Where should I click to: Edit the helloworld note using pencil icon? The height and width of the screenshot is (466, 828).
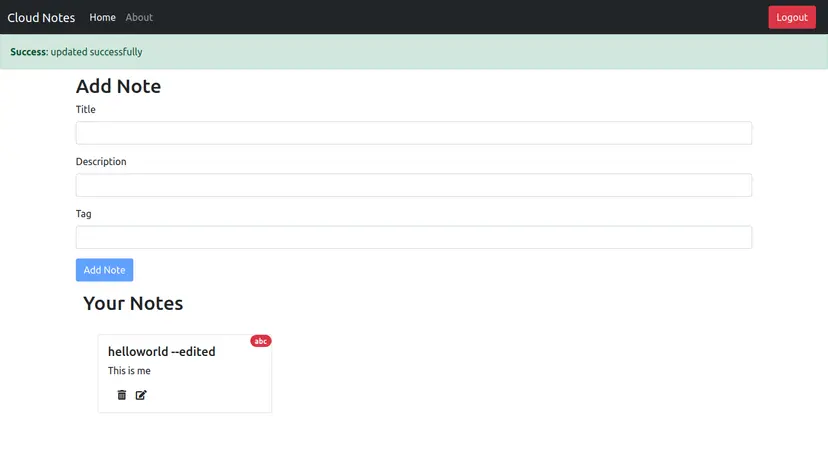[x=141, y=395]
